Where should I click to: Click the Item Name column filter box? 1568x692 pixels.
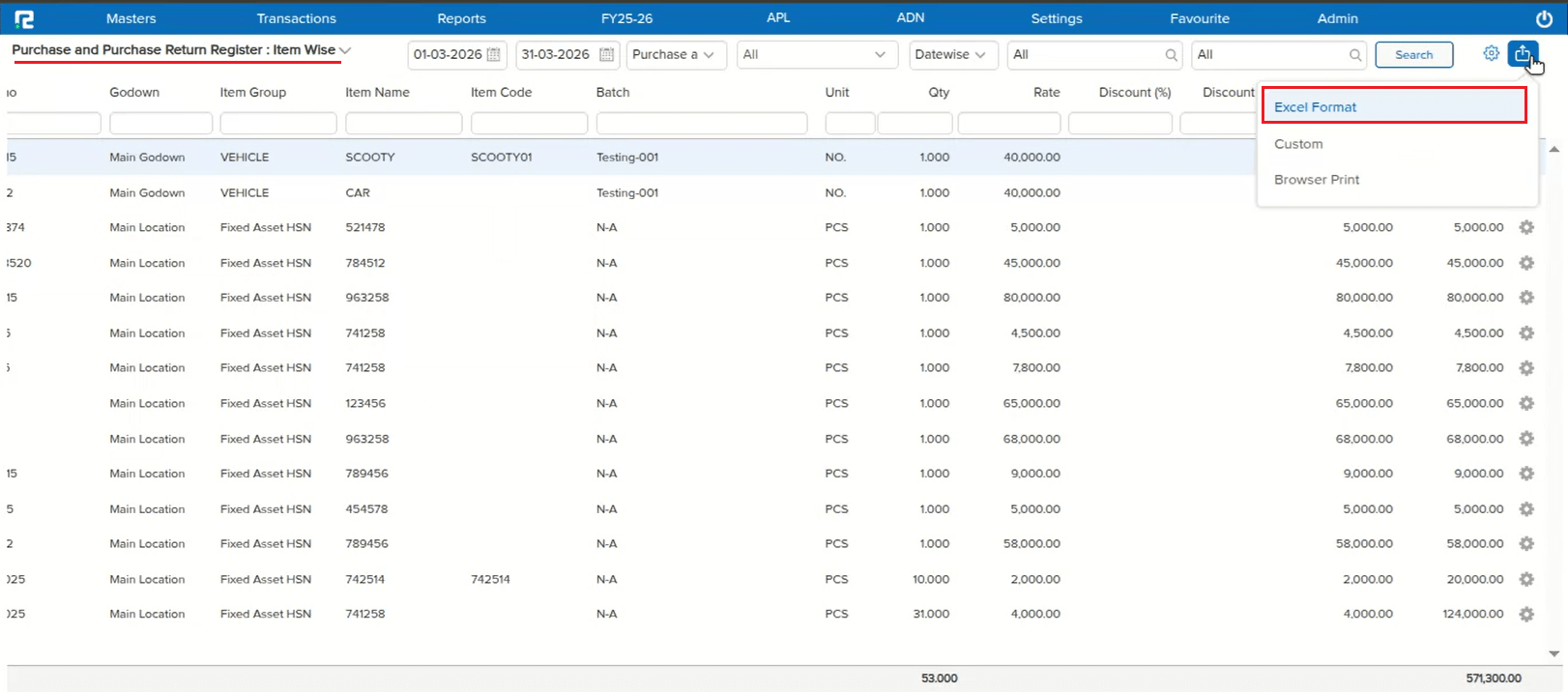[404, 123]
